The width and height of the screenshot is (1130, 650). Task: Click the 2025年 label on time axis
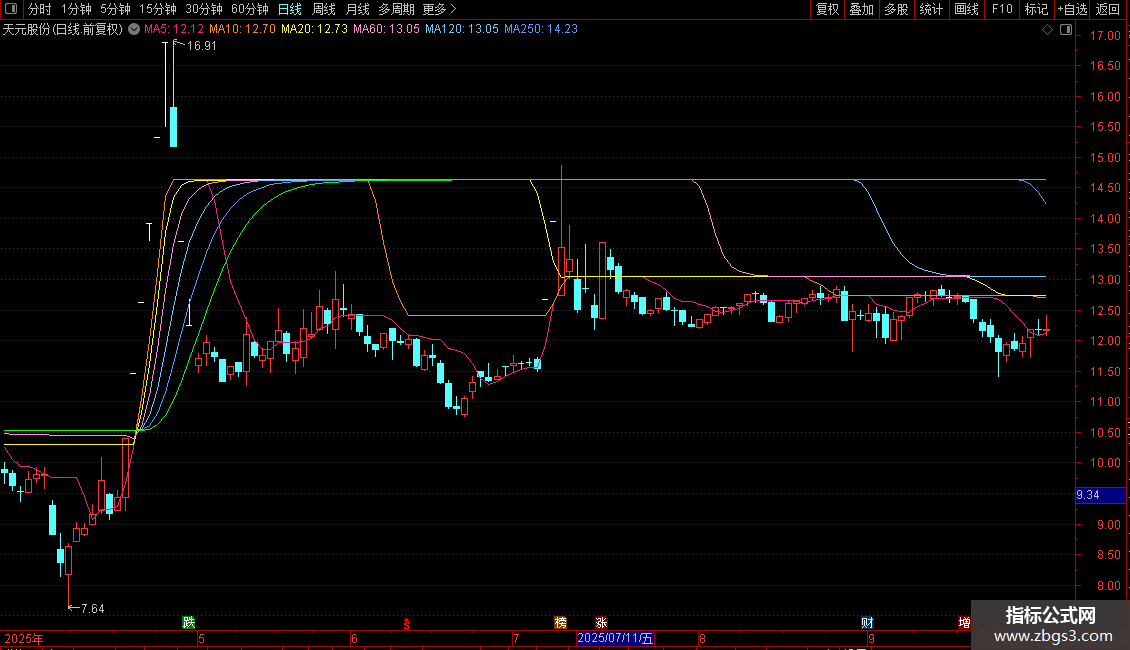tap(24, 638)
